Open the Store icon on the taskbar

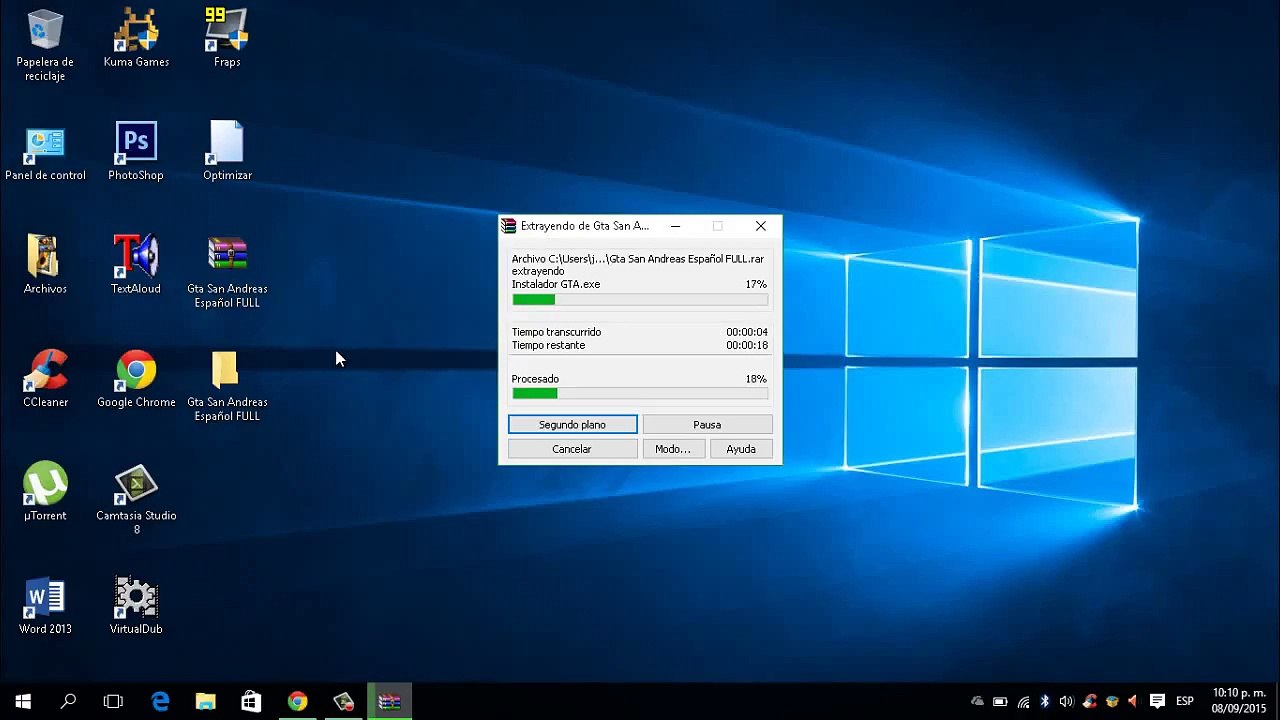[251, 701]
